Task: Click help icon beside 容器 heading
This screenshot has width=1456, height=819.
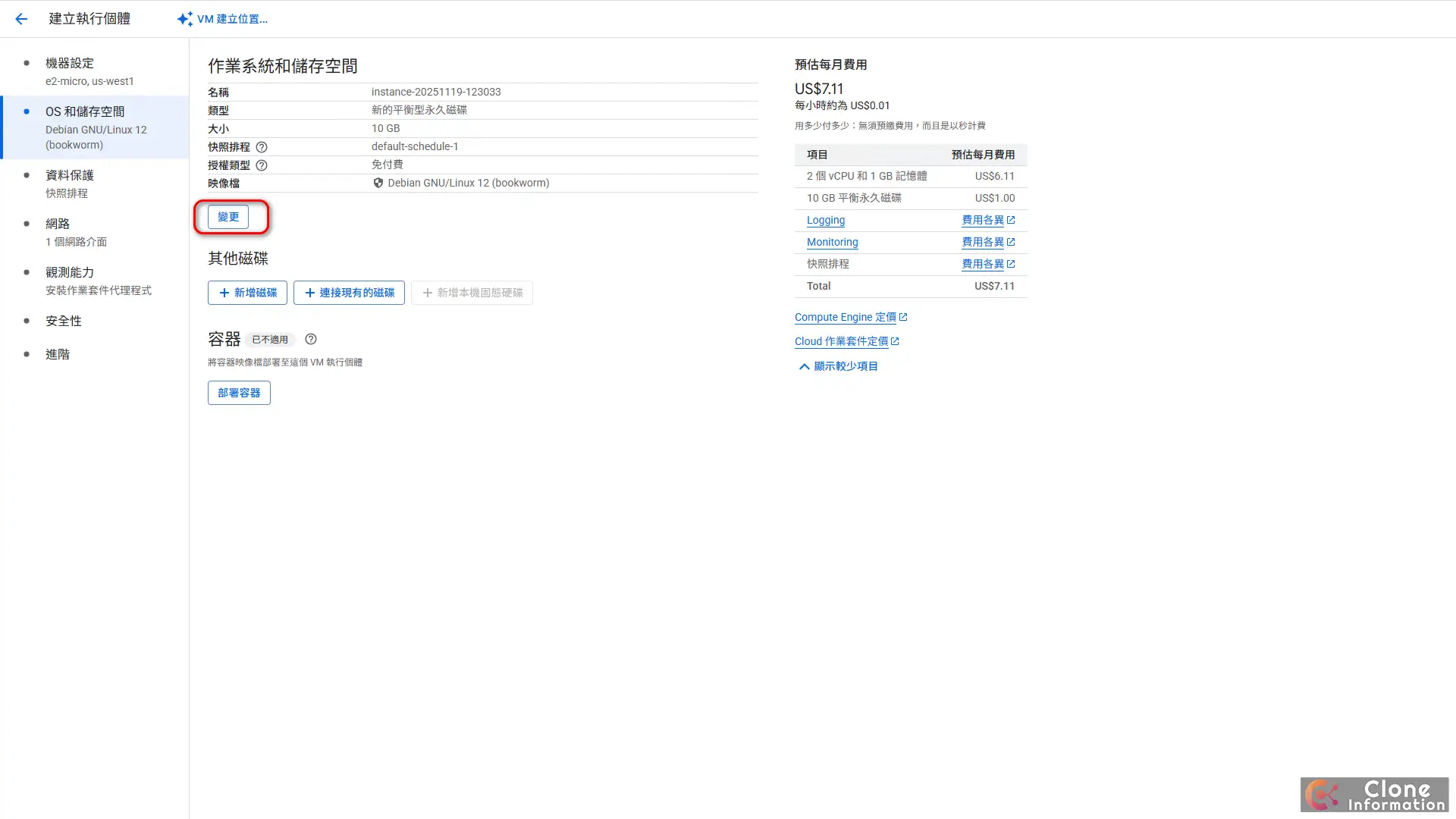Action: click(x=311, y=339)
